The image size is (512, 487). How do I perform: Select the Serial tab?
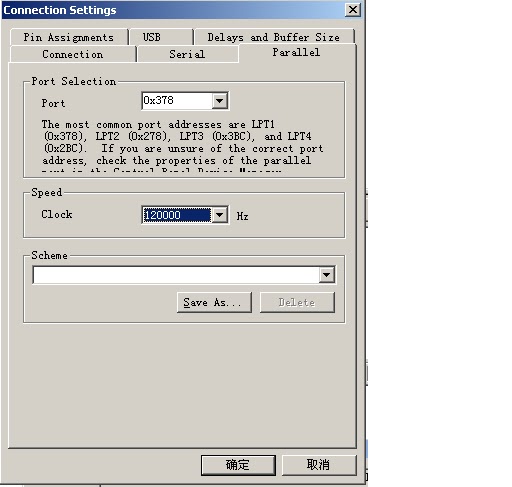187,54
